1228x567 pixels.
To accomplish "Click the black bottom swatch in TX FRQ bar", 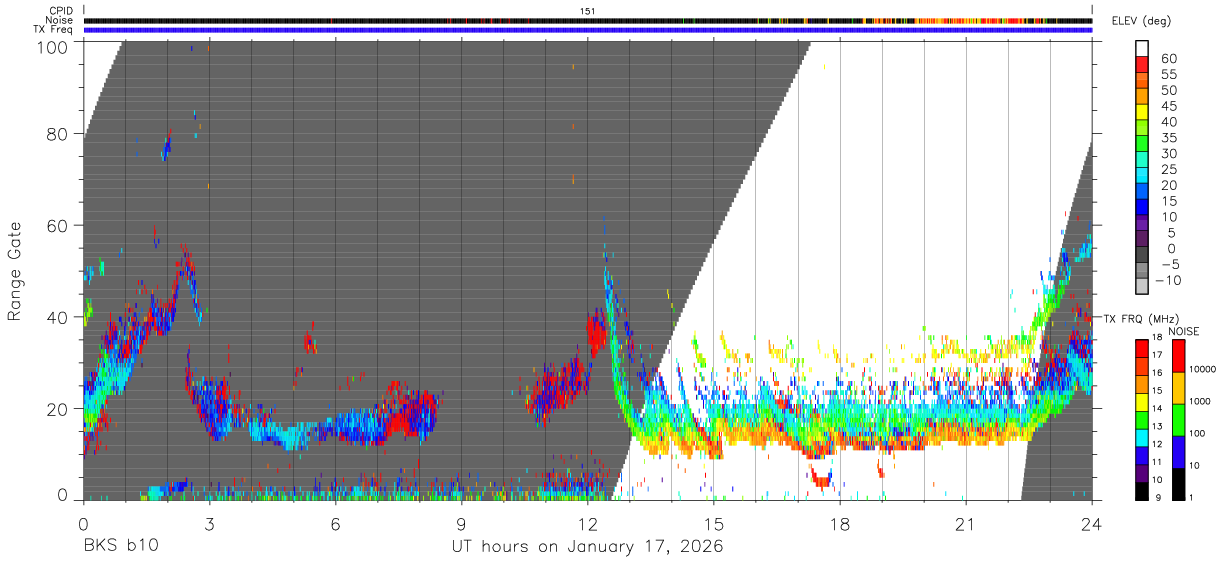I will tap(1142, 491).
